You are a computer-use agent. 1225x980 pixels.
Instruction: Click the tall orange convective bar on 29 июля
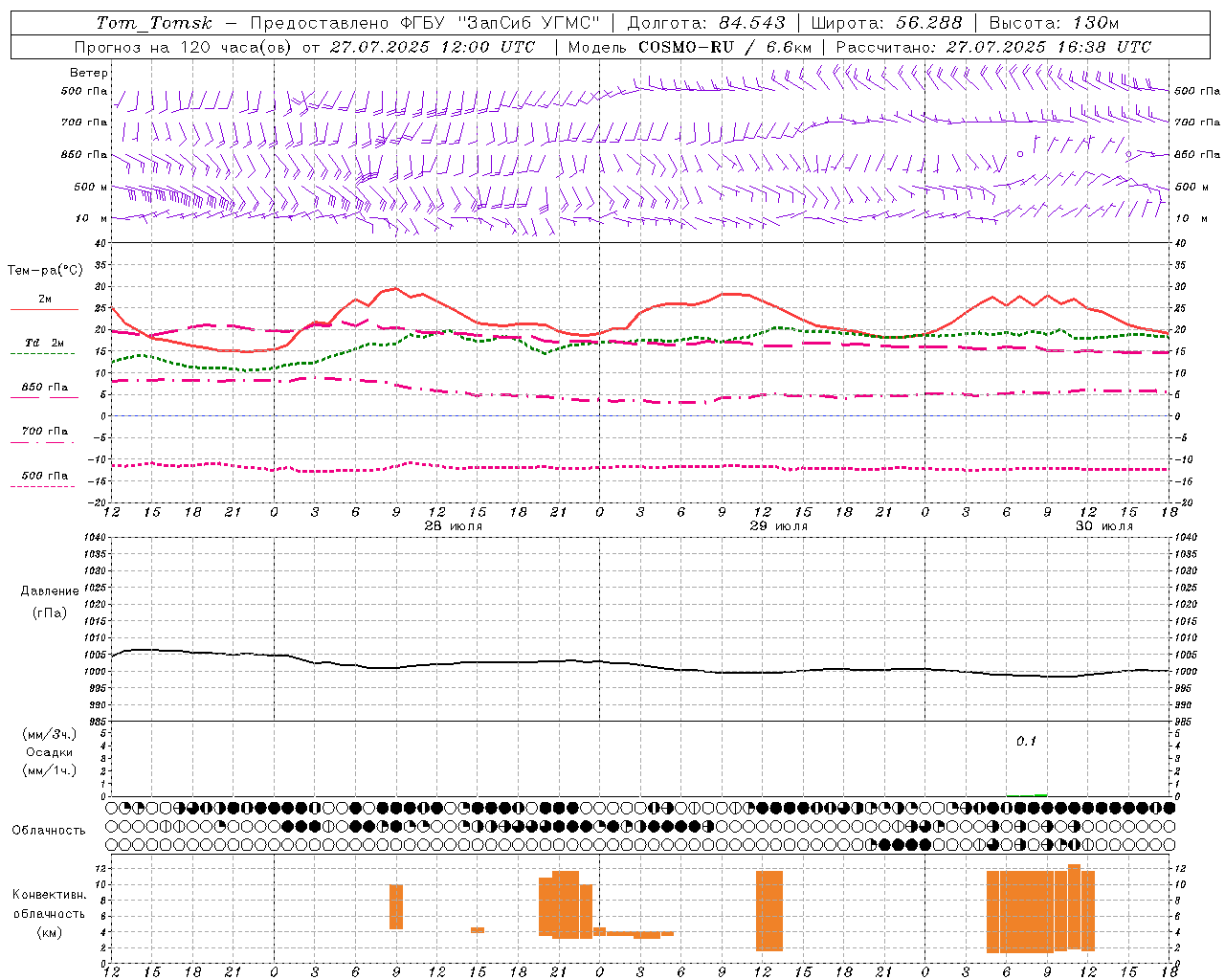[769, 910]
